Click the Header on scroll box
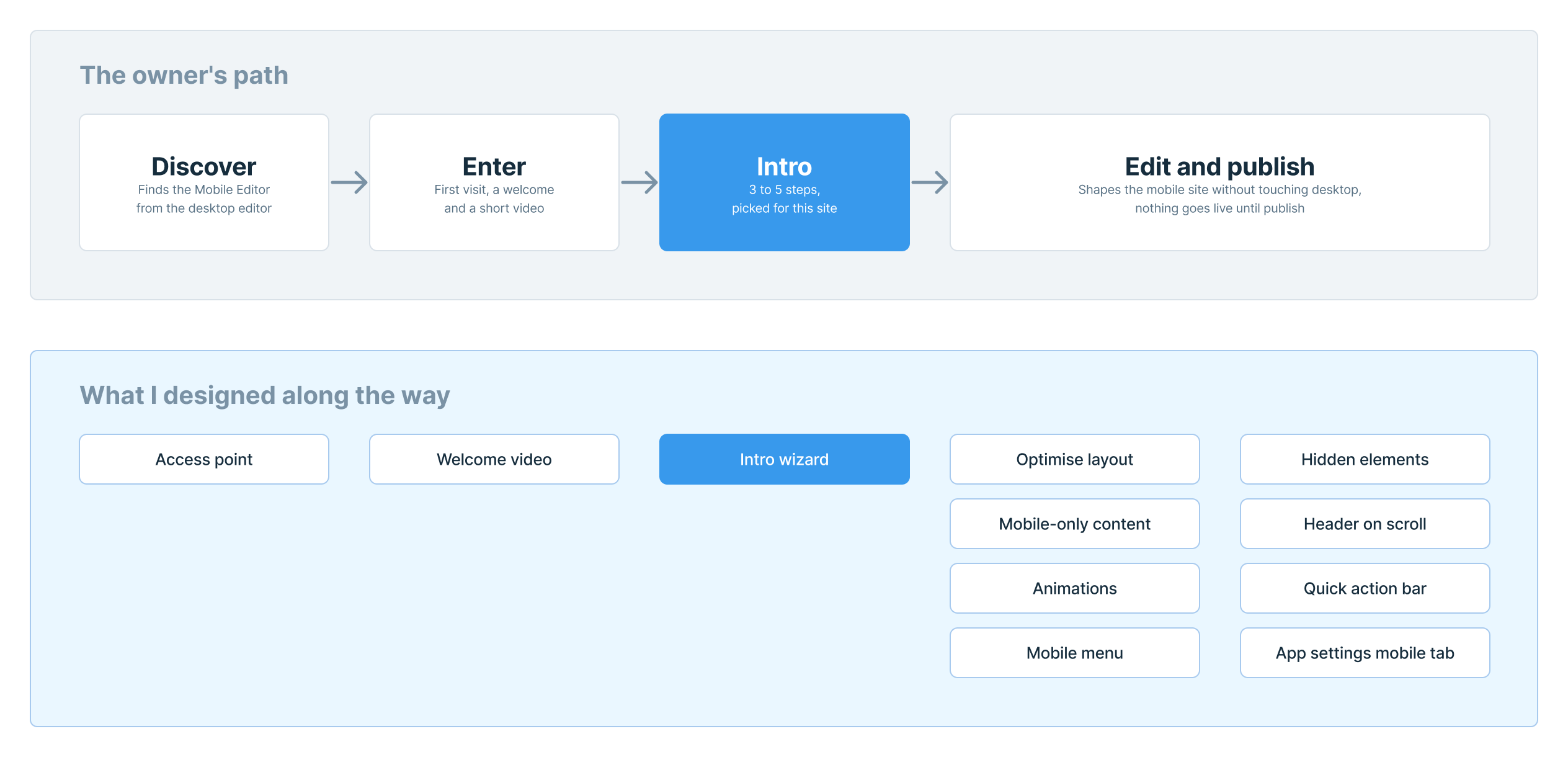This screenshot has width=1568, height=757. [1365, 524]
